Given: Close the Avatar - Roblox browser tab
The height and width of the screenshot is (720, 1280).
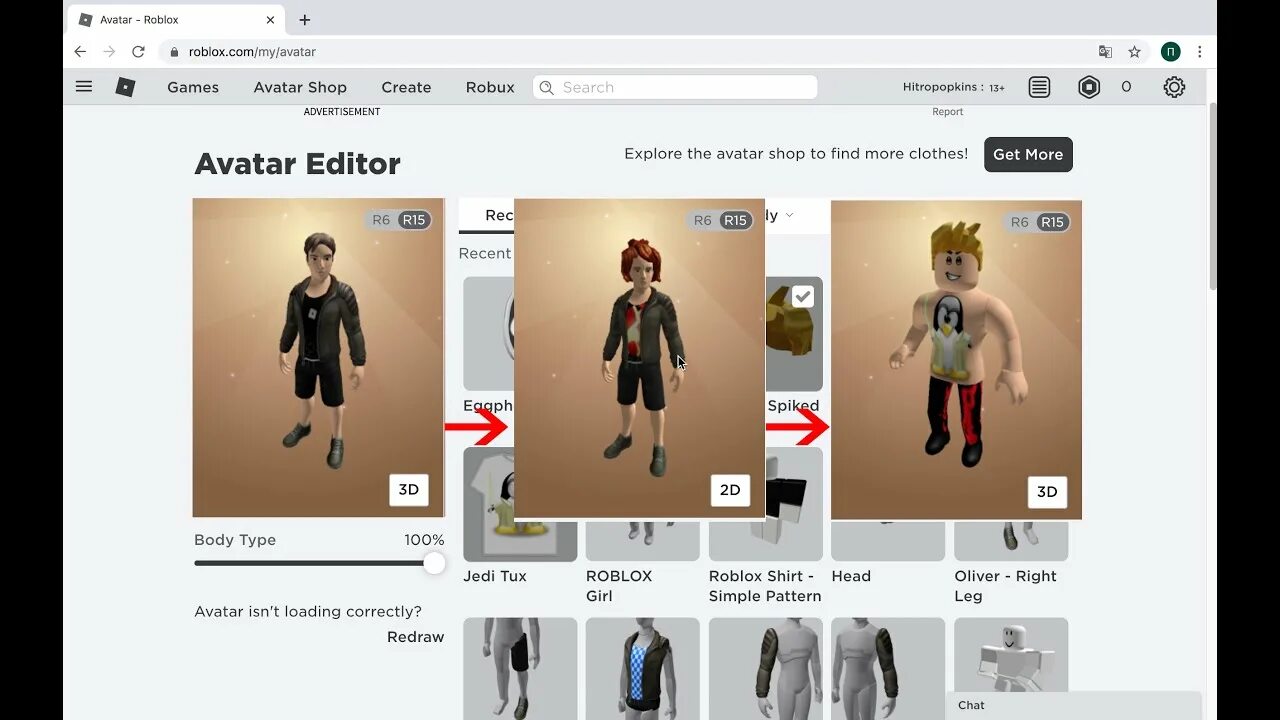Looking at the screenshot, I should (270, 20).
